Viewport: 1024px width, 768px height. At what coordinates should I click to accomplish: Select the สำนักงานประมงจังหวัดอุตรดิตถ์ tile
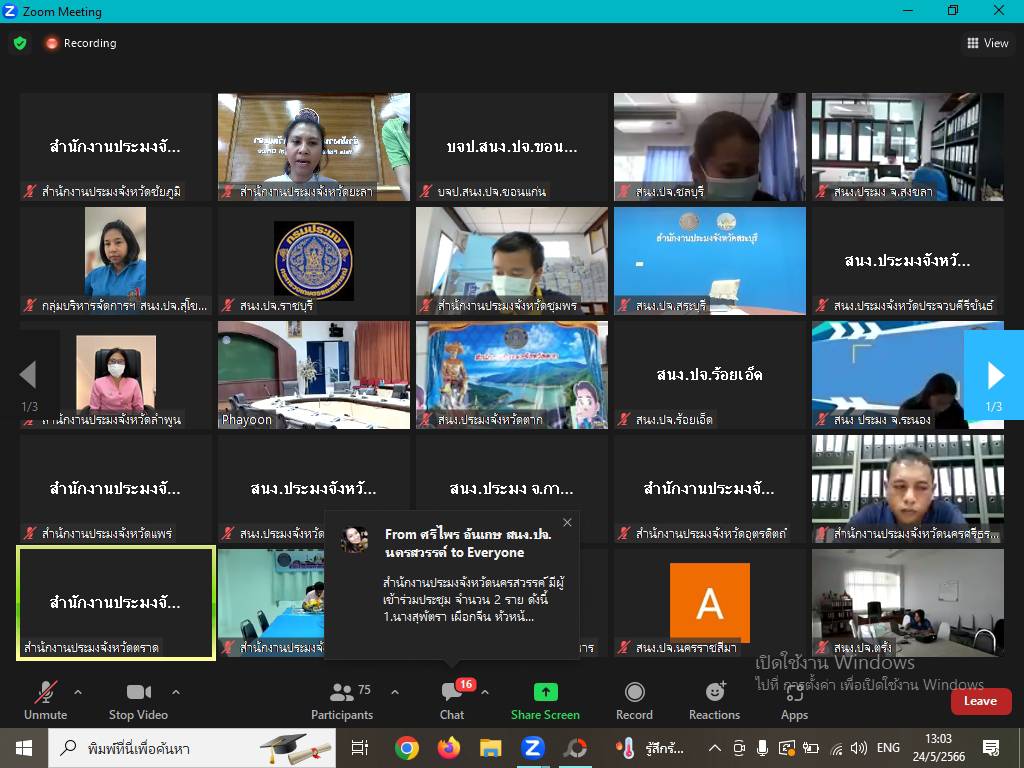[x=710, y=488]
